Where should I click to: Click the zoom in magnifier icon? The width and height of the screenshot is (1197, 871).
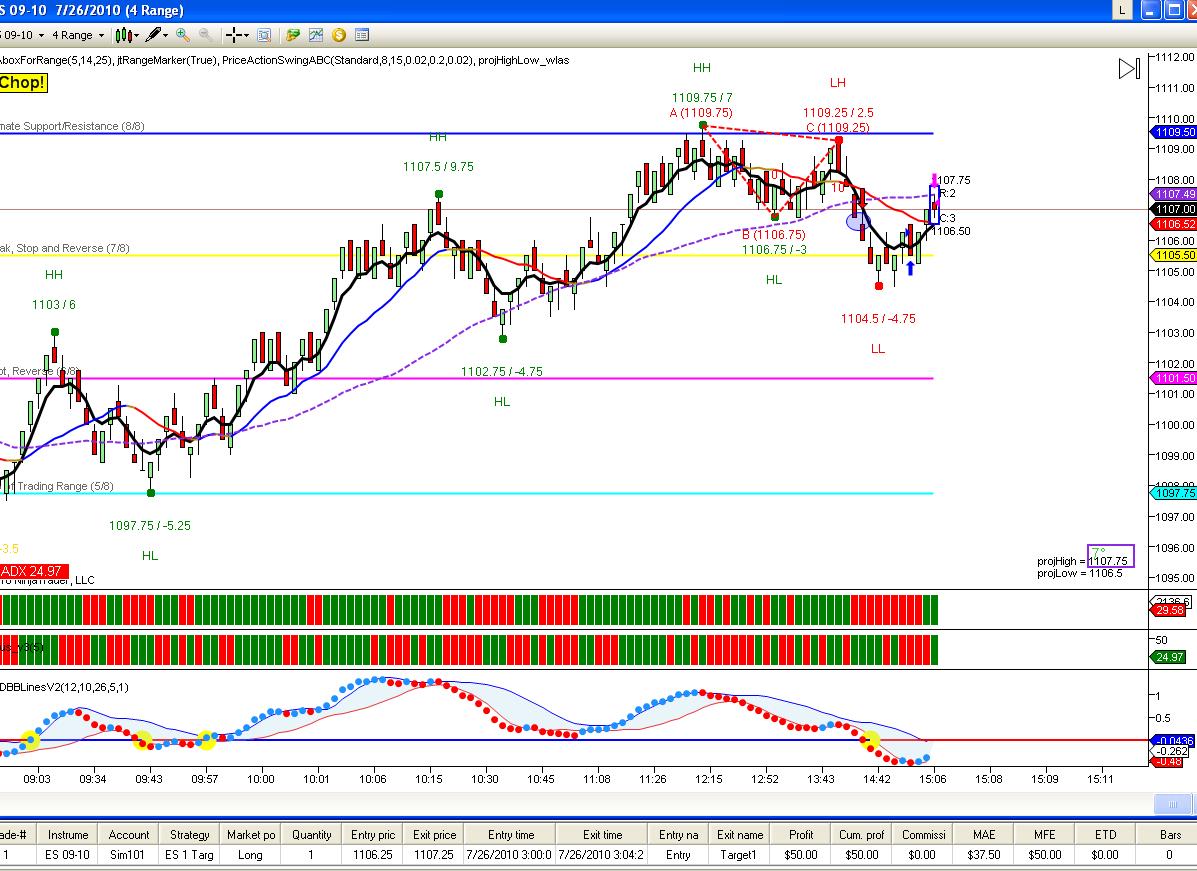182,35
